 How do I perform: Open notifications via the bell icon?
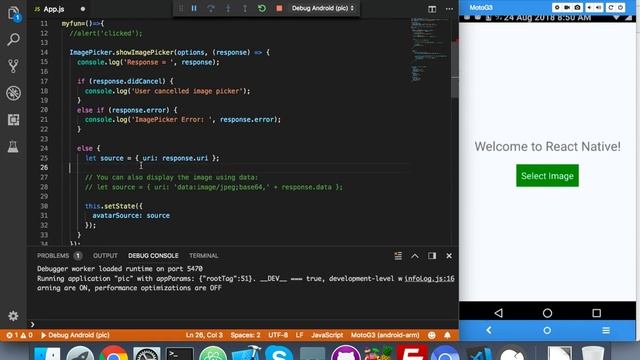(x=447, y=335)
